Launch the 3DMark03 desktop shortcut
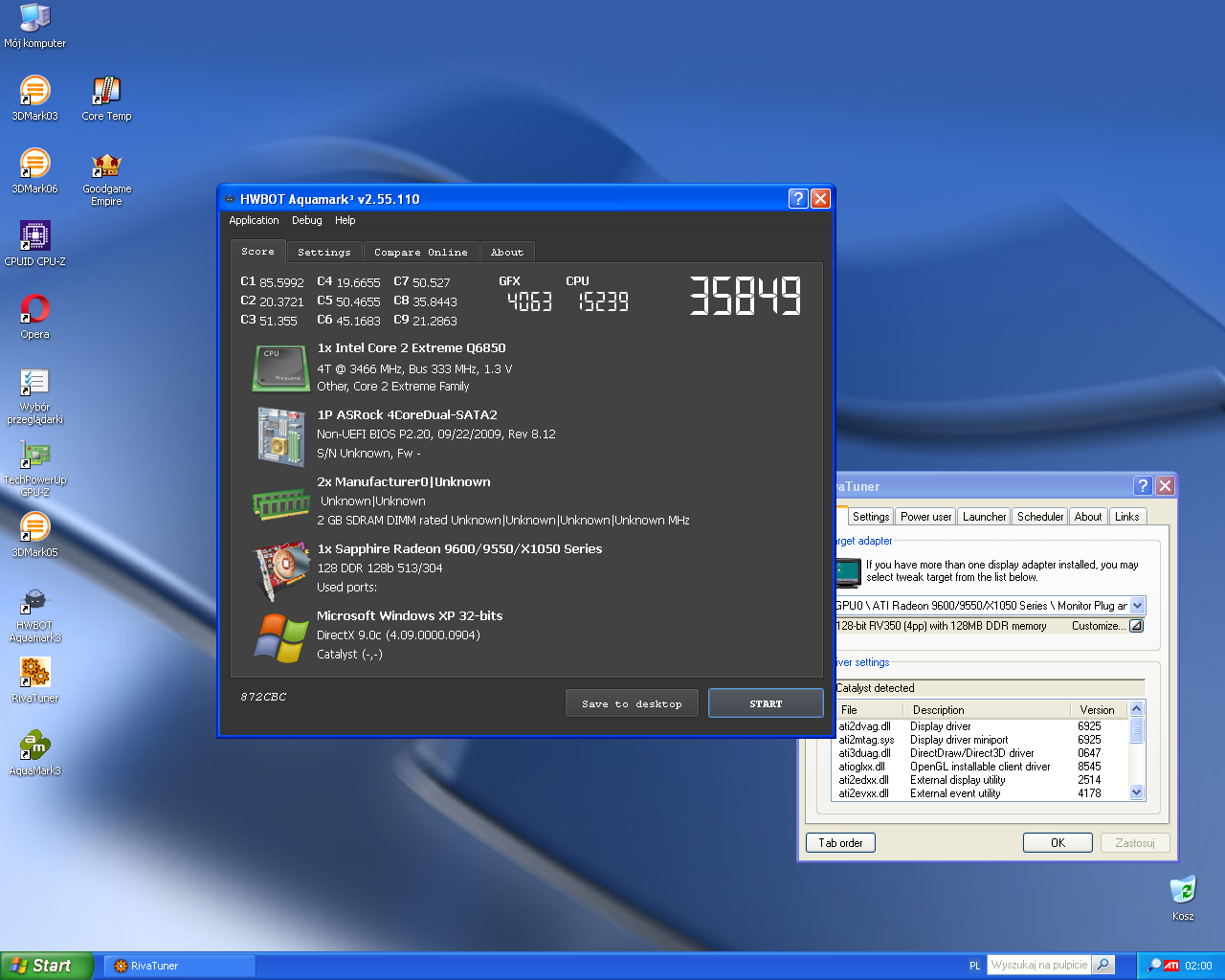 click(x=34, y=99)
